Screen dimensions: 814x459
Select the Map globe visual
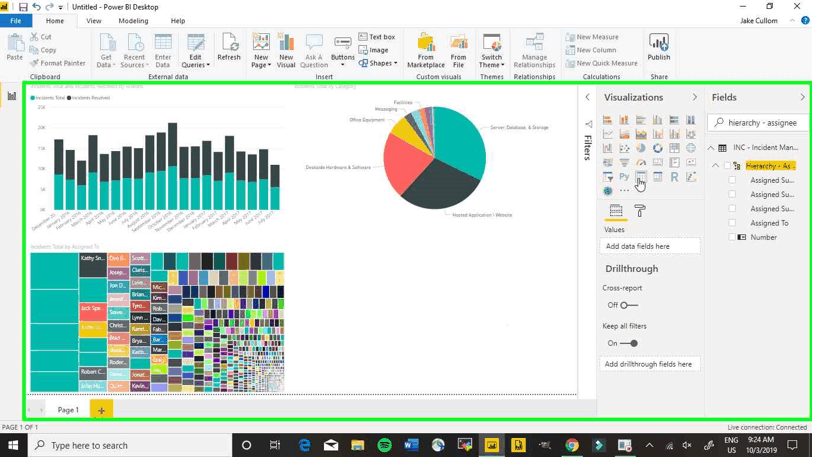coord(690,148)
